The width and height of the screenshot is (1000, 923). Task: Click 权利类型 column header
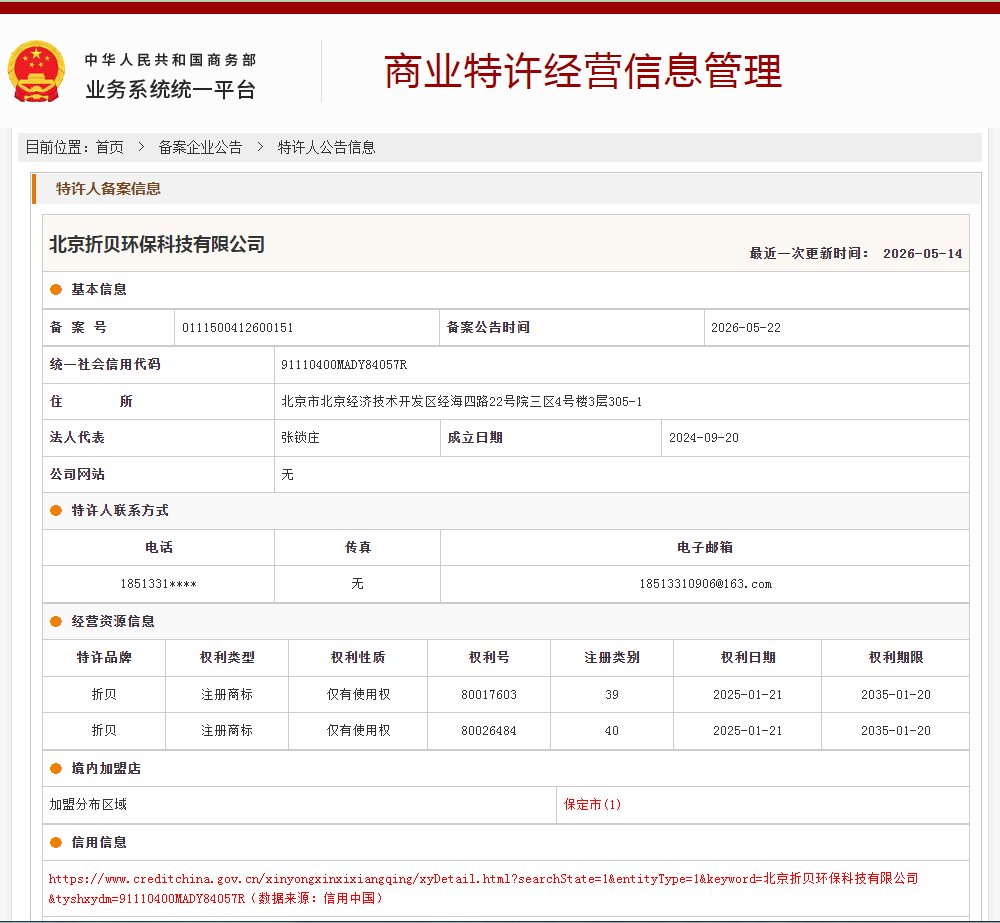coord(227,658)
